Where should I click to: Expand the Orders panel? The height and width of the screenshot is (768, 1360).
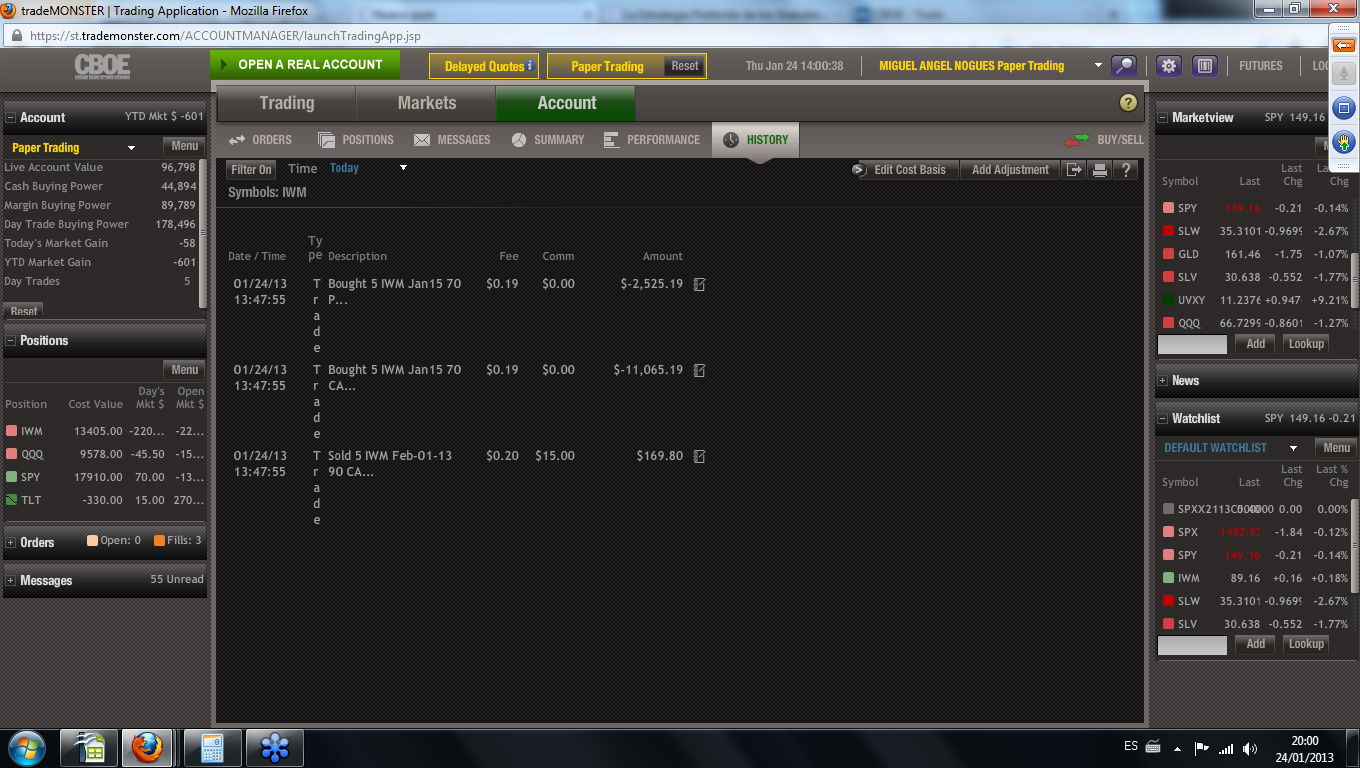pos(11,543)
